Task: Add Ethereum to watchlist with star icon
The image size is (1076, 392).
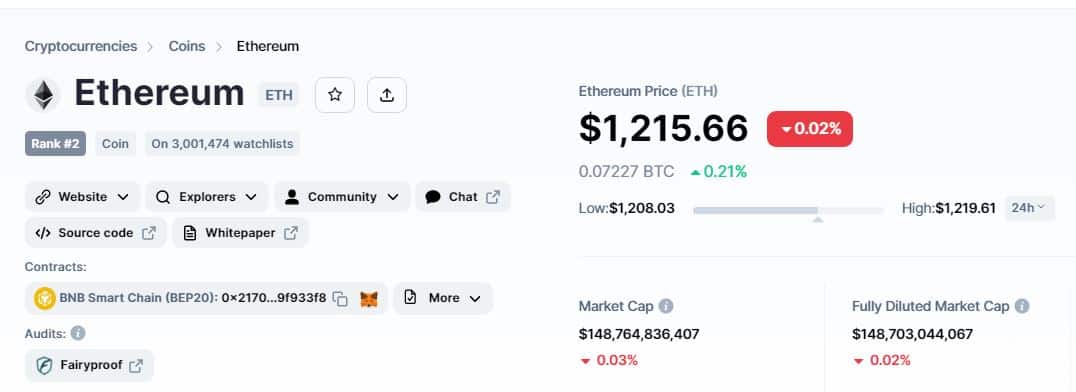Action: [x=335, y=95]
